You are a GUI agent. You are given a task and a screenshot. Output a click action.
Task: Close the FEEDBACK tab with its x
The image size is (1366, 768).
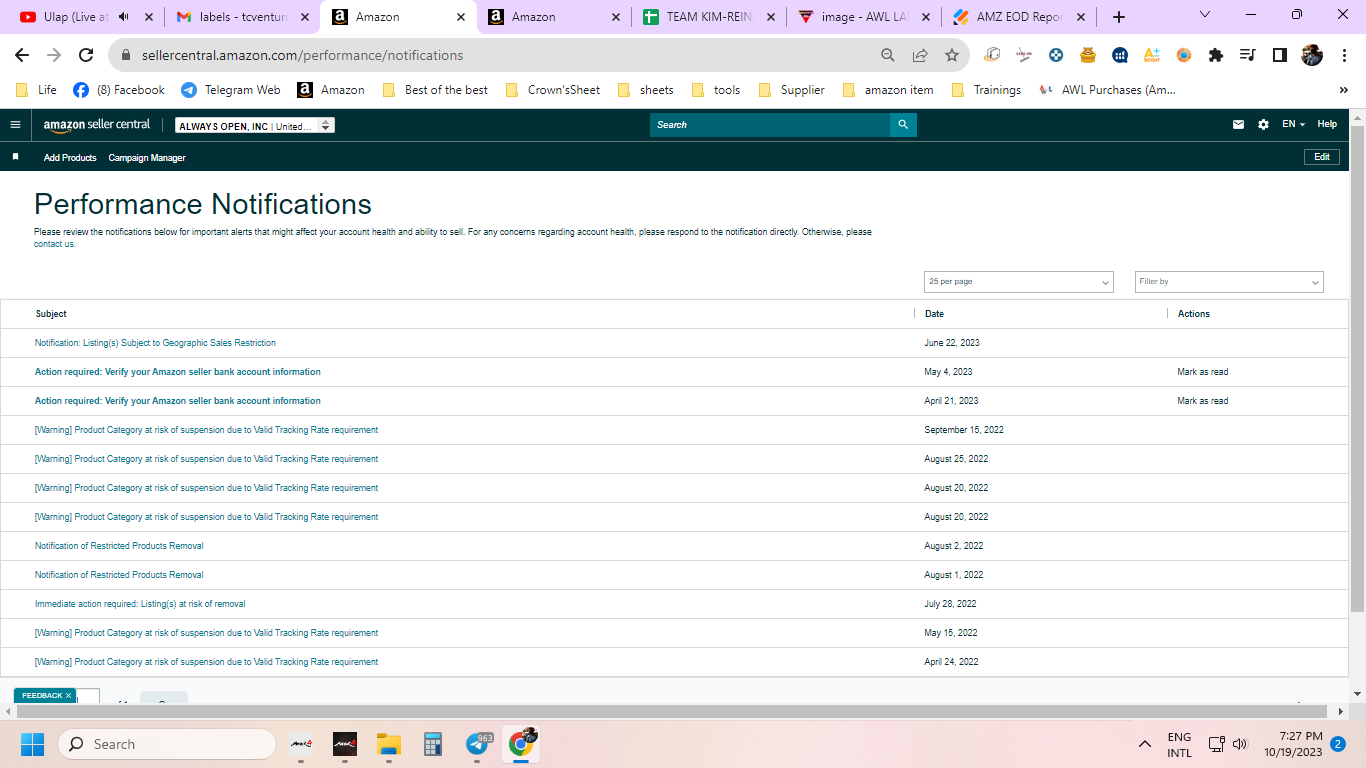point(68,695)
